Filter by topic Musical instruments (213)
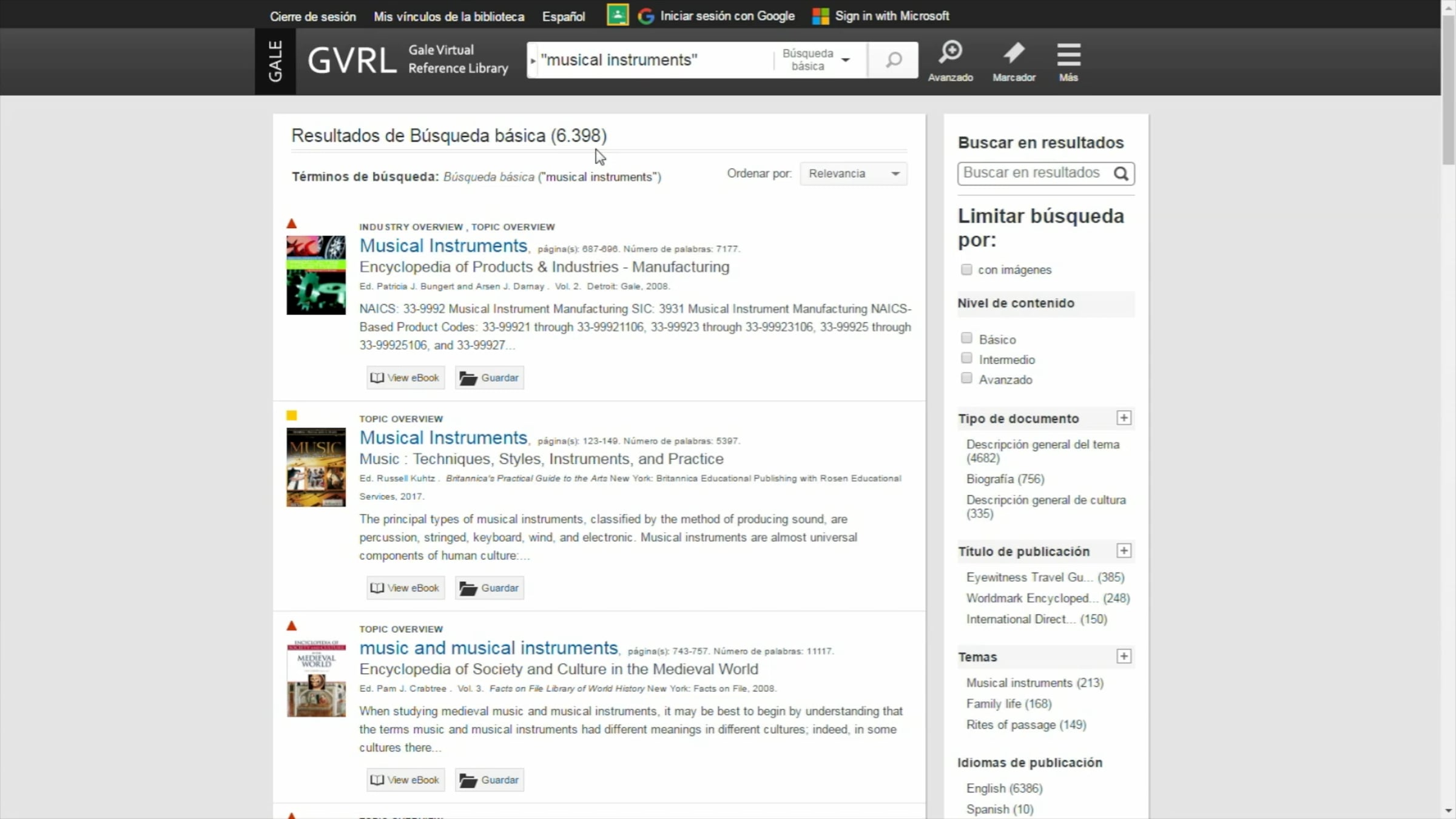The height and width of the screenshot is (819, 1456). 1035,683
